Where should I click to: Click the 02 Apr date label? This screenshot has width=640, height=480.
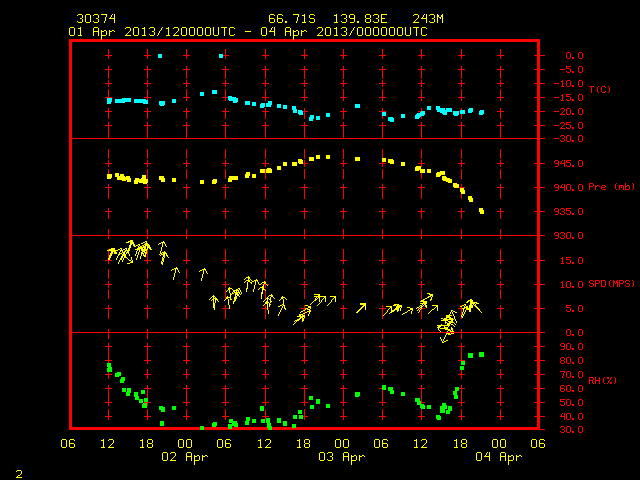(184, 457)
